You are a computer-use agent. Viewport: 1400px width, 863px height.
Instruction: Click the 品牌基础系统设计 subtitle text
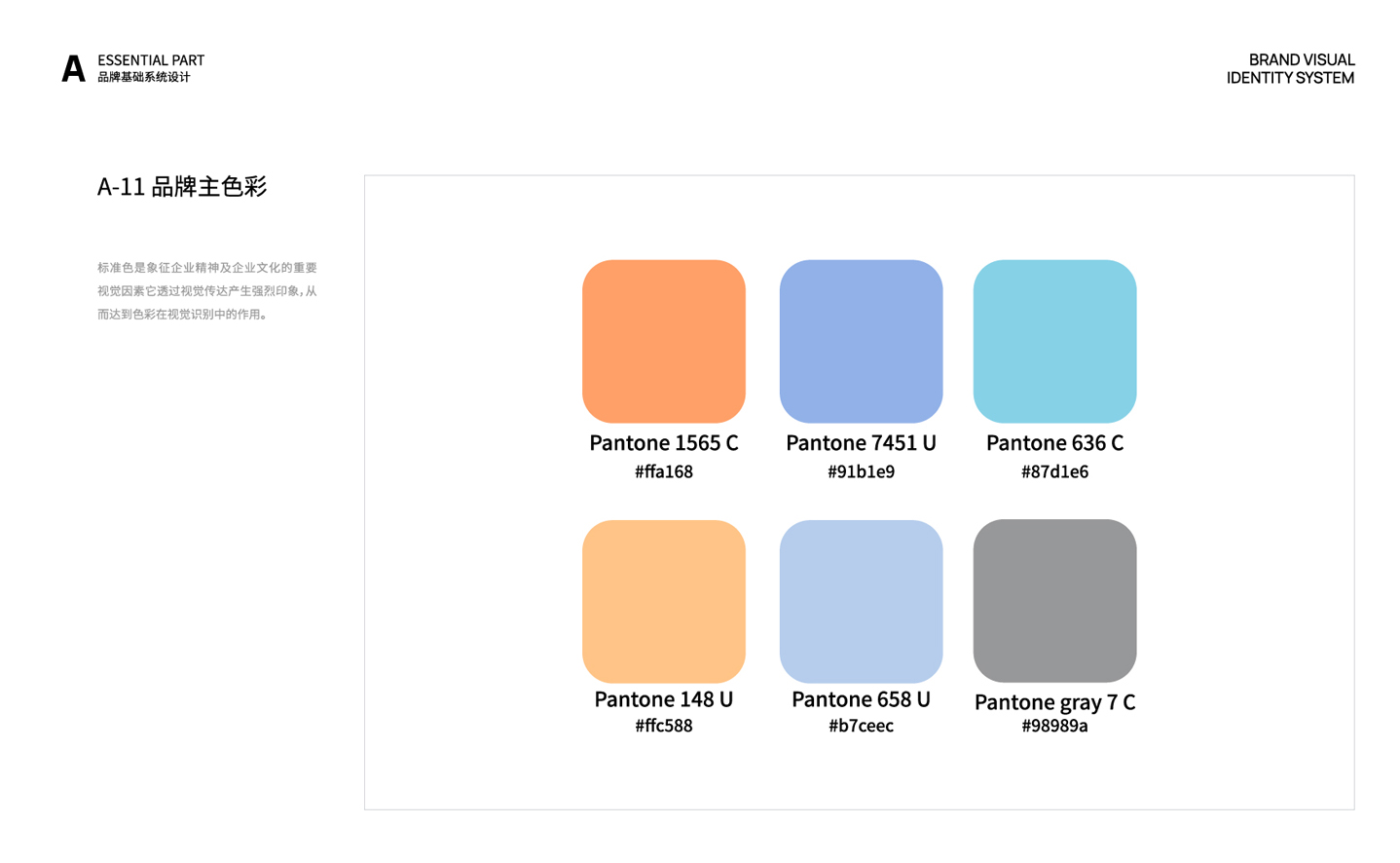(144, 77)
